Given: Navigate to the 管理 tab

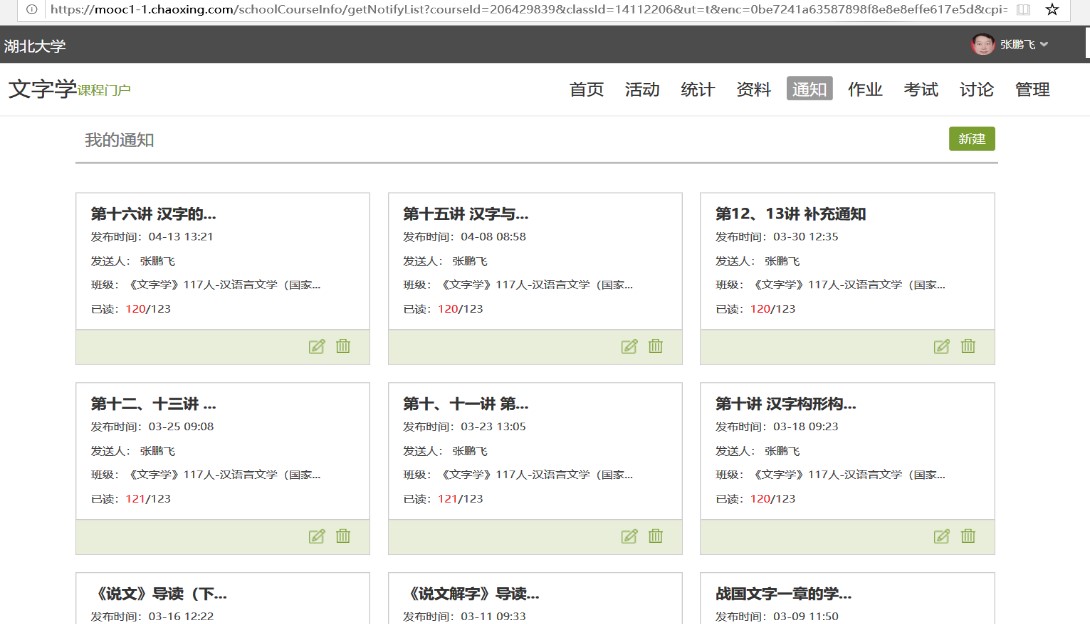Looking at the screenshot, I should point(1032,89).
